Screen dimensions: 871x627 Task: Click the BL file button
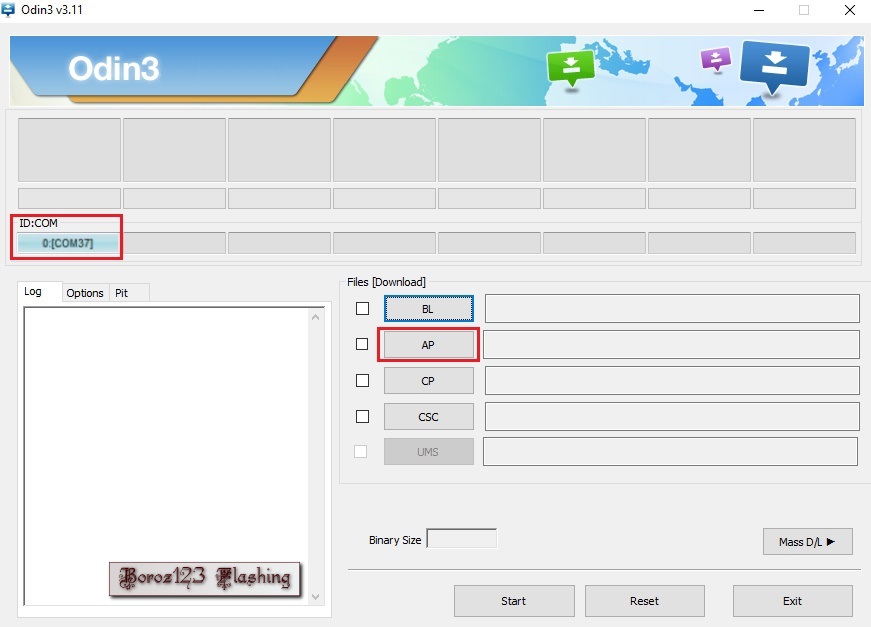tap(428, 309)
